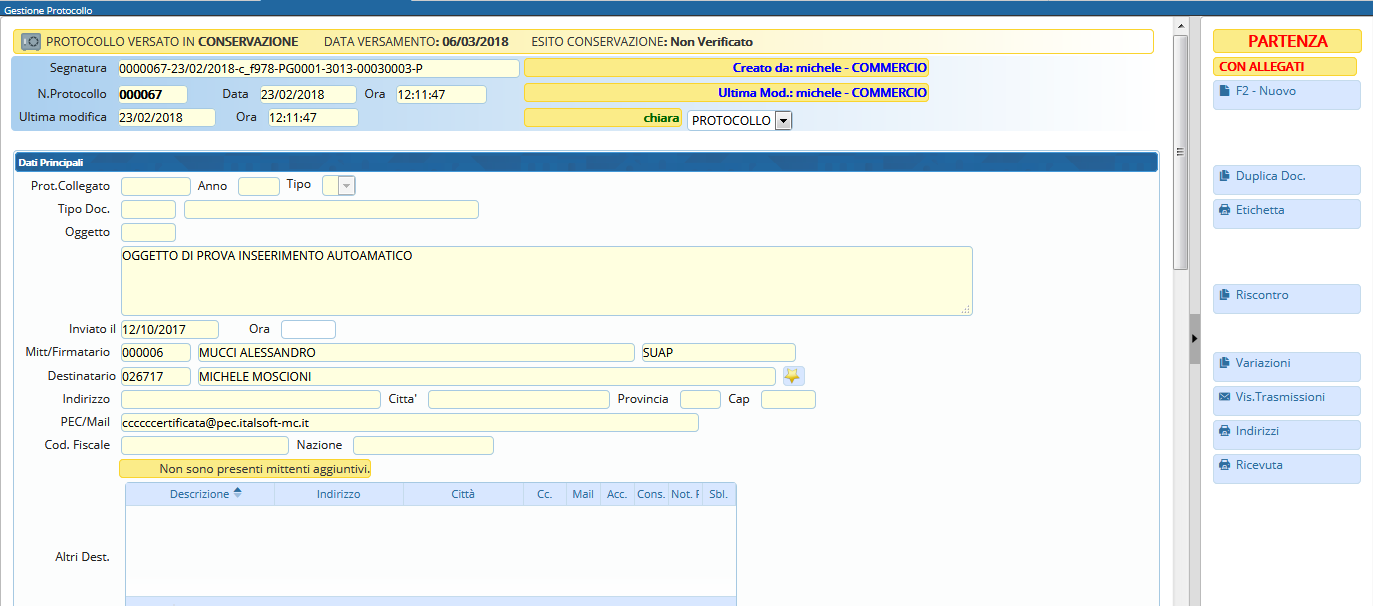Print addresses with Indirizzi button
This screenshot has width=1373, height=606.
1286,434
